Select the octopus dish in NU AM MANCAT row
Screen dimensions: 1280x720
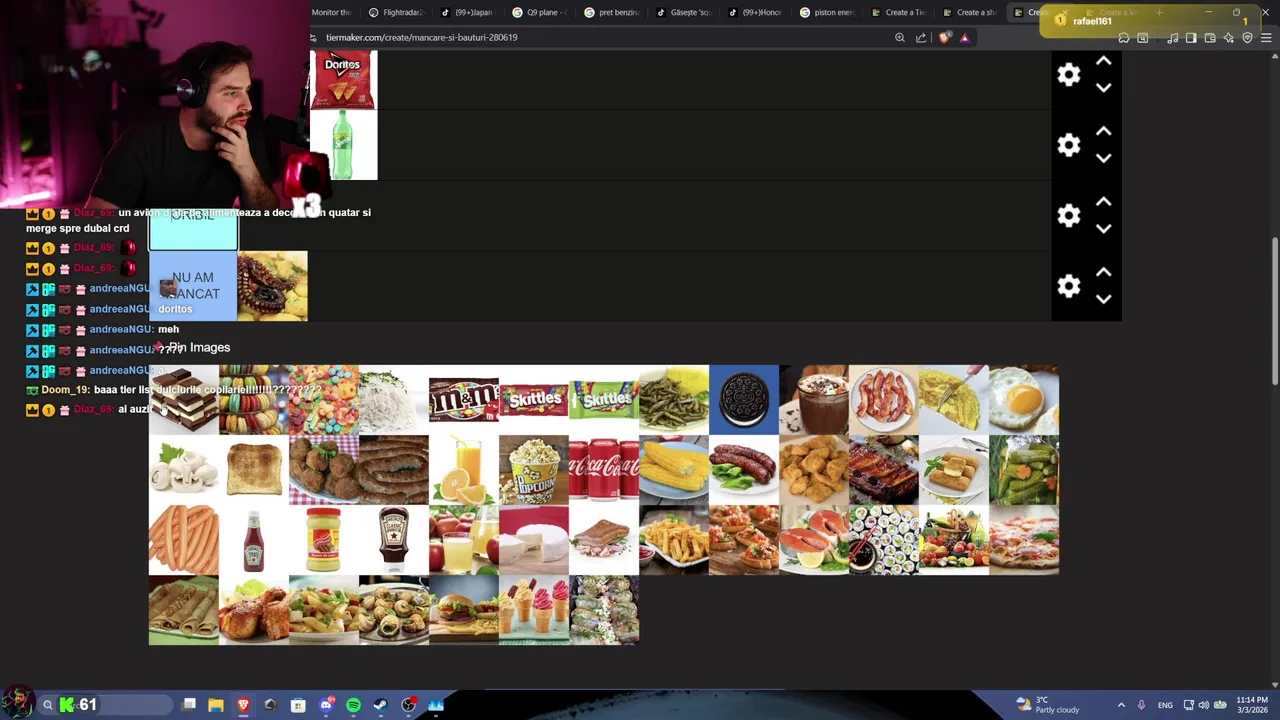click(x=272, y=286)
